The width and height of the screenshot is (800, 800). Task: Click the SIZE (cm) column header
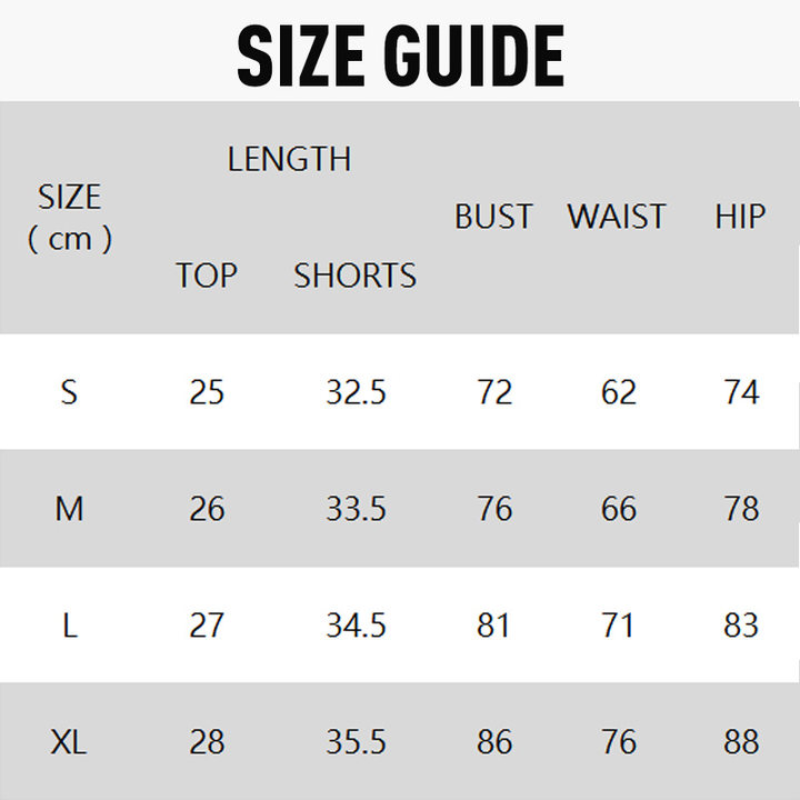point(69,217)
